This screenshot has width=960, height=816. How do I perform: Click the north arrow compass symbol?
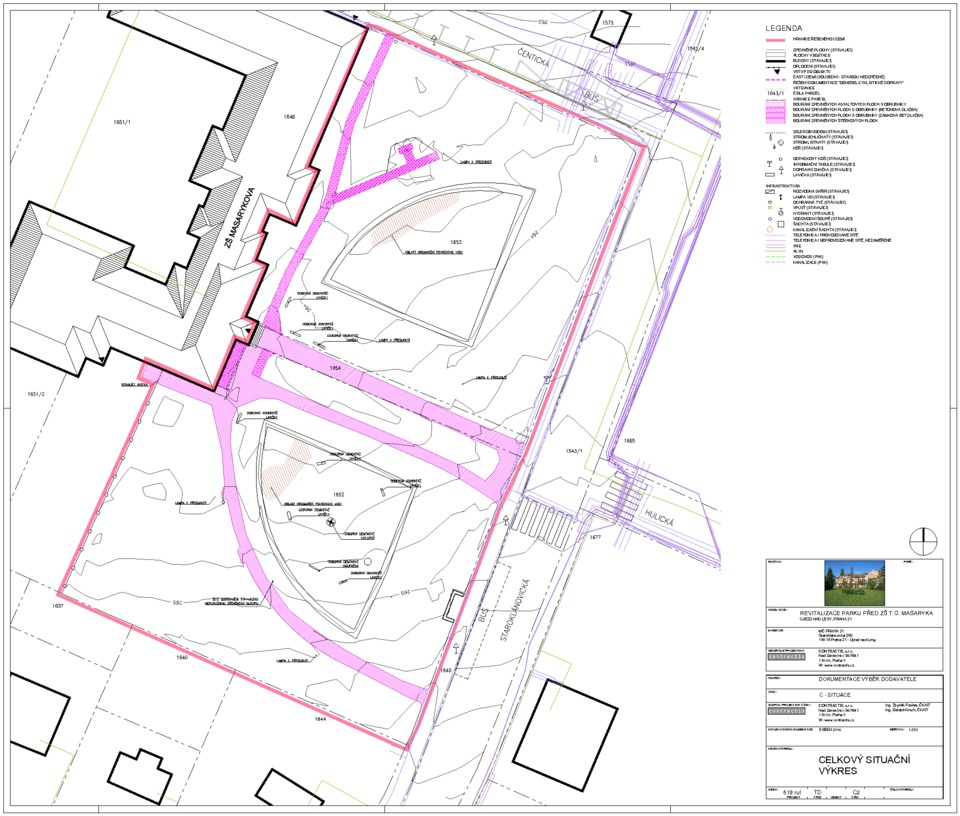click(x=923, y=539)
